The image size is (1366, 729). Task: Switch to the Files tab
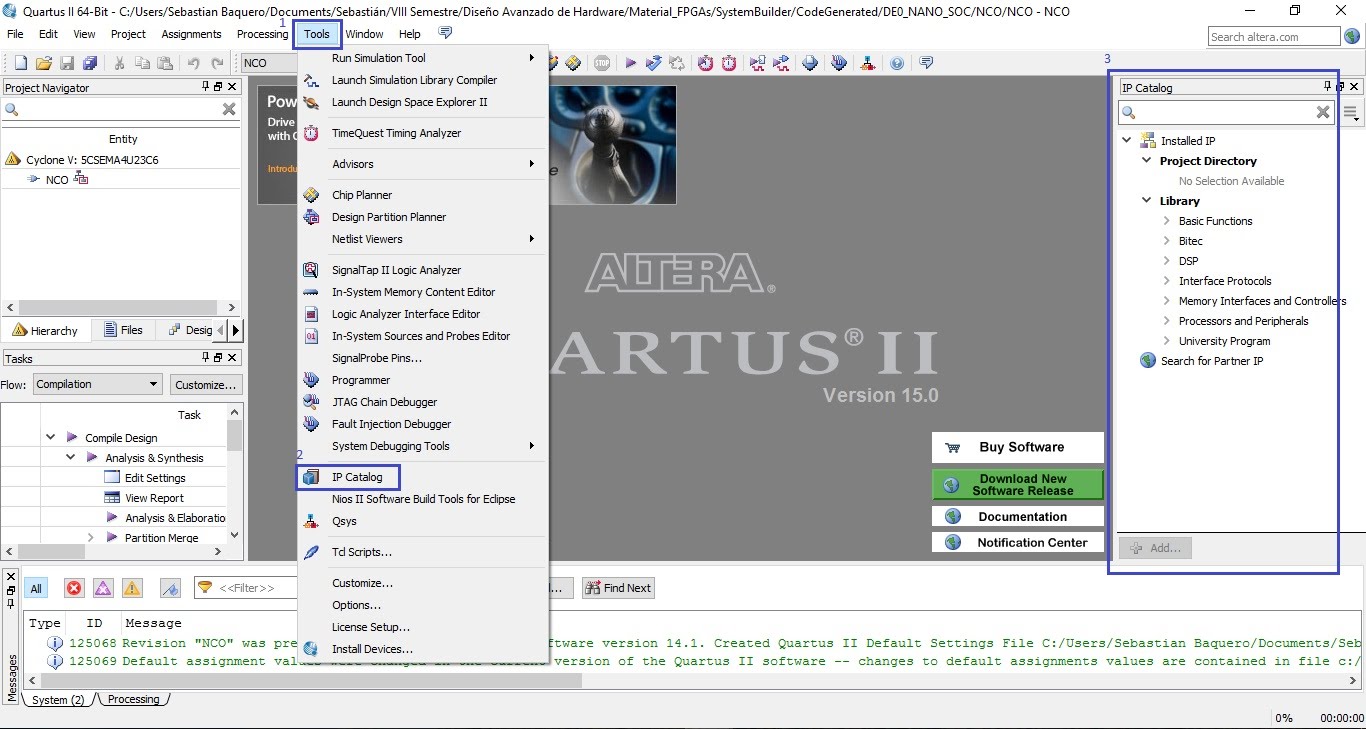click(x=122, y=330)
